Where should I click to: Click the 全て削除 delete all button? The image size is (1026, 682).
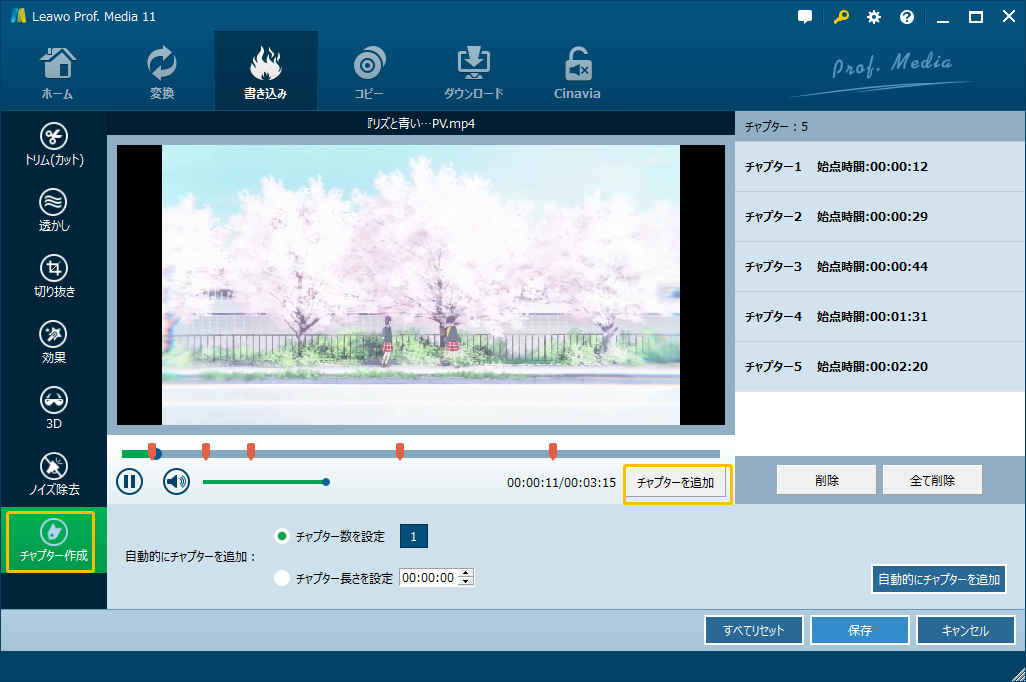(x=932, y=480)
